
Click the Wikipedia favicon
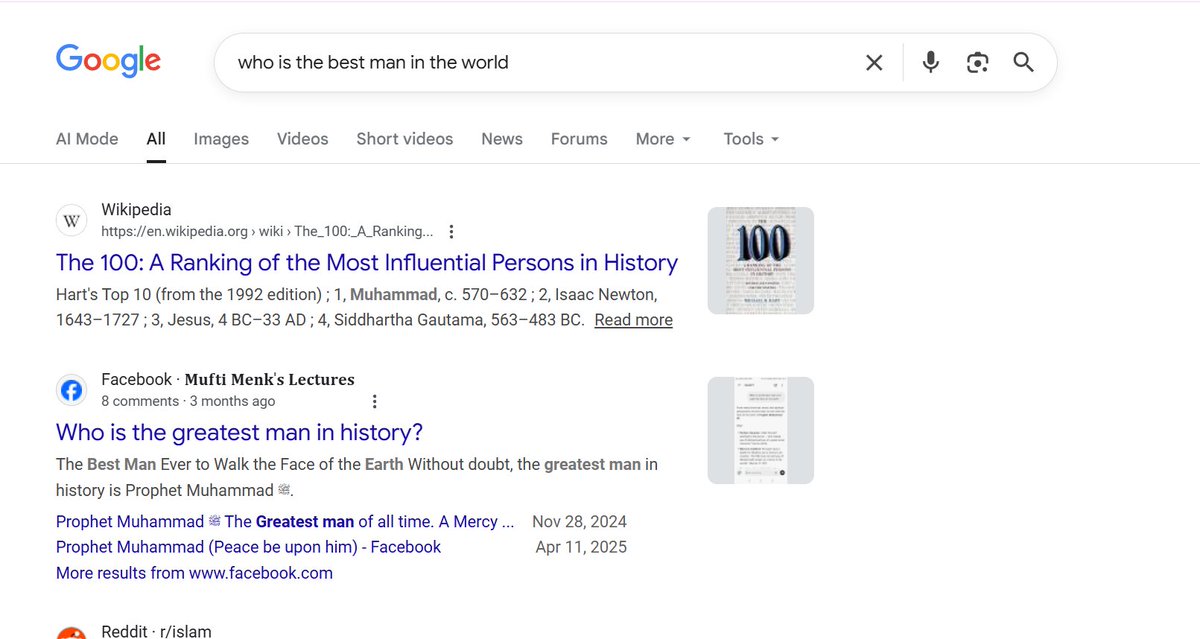click(x=71, y=220)
